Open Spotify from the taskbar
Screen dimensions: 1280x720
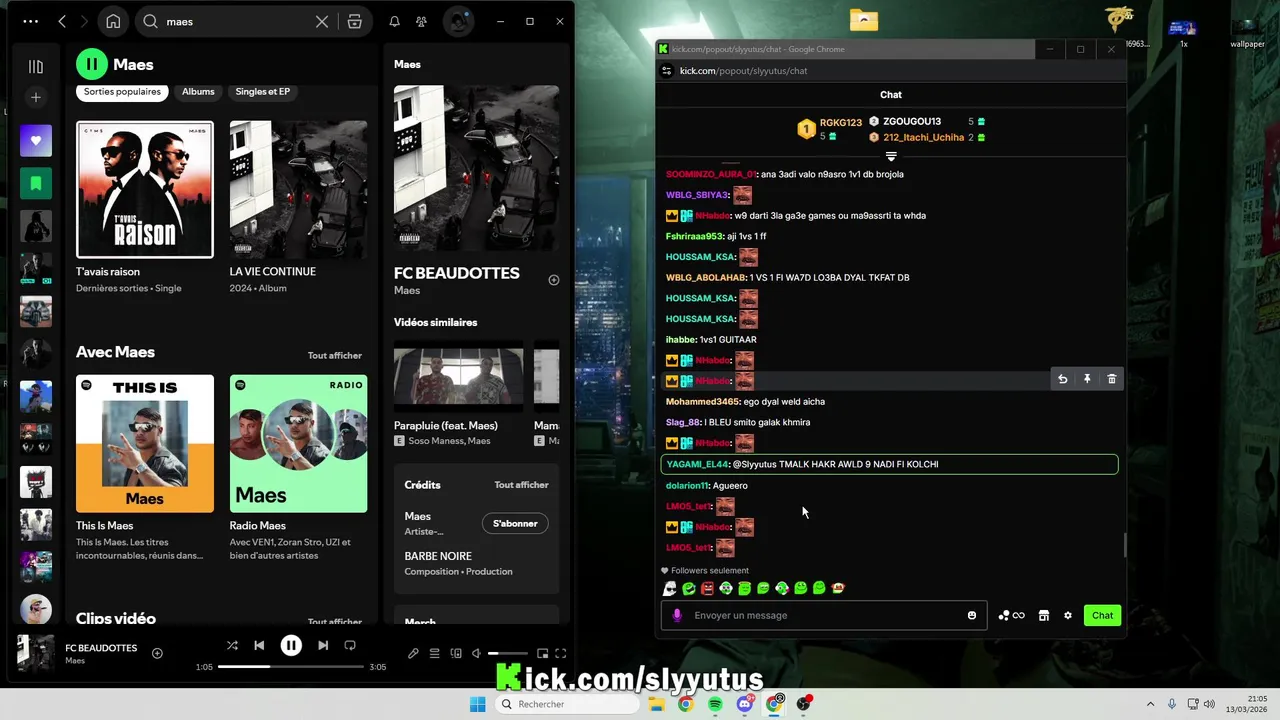click(716, 704)
